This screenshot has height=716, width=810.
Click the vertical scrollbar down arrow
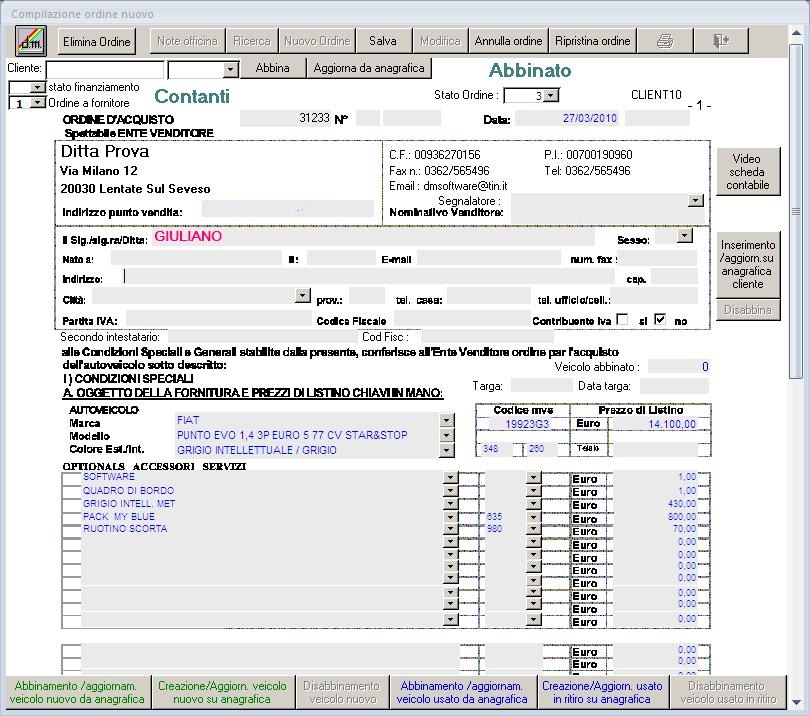tap(796, 702)
